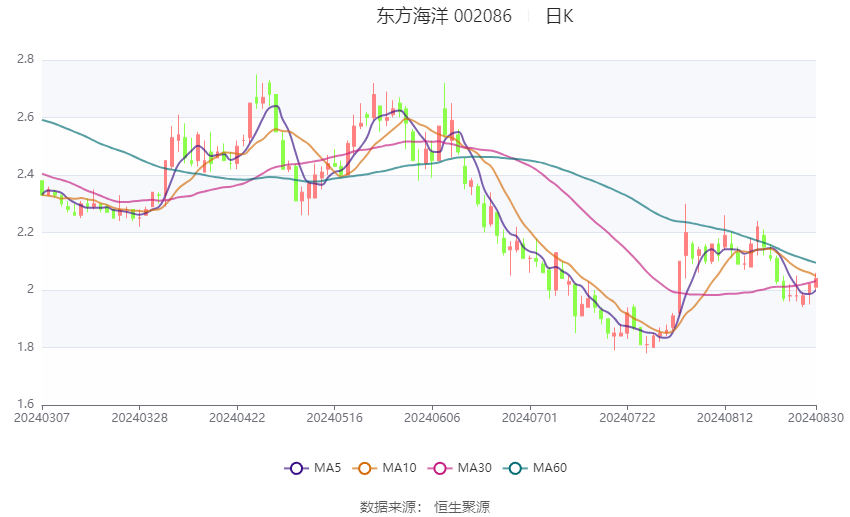
Task: Click the x-axis date label 20240516
Action: point(334,418)
